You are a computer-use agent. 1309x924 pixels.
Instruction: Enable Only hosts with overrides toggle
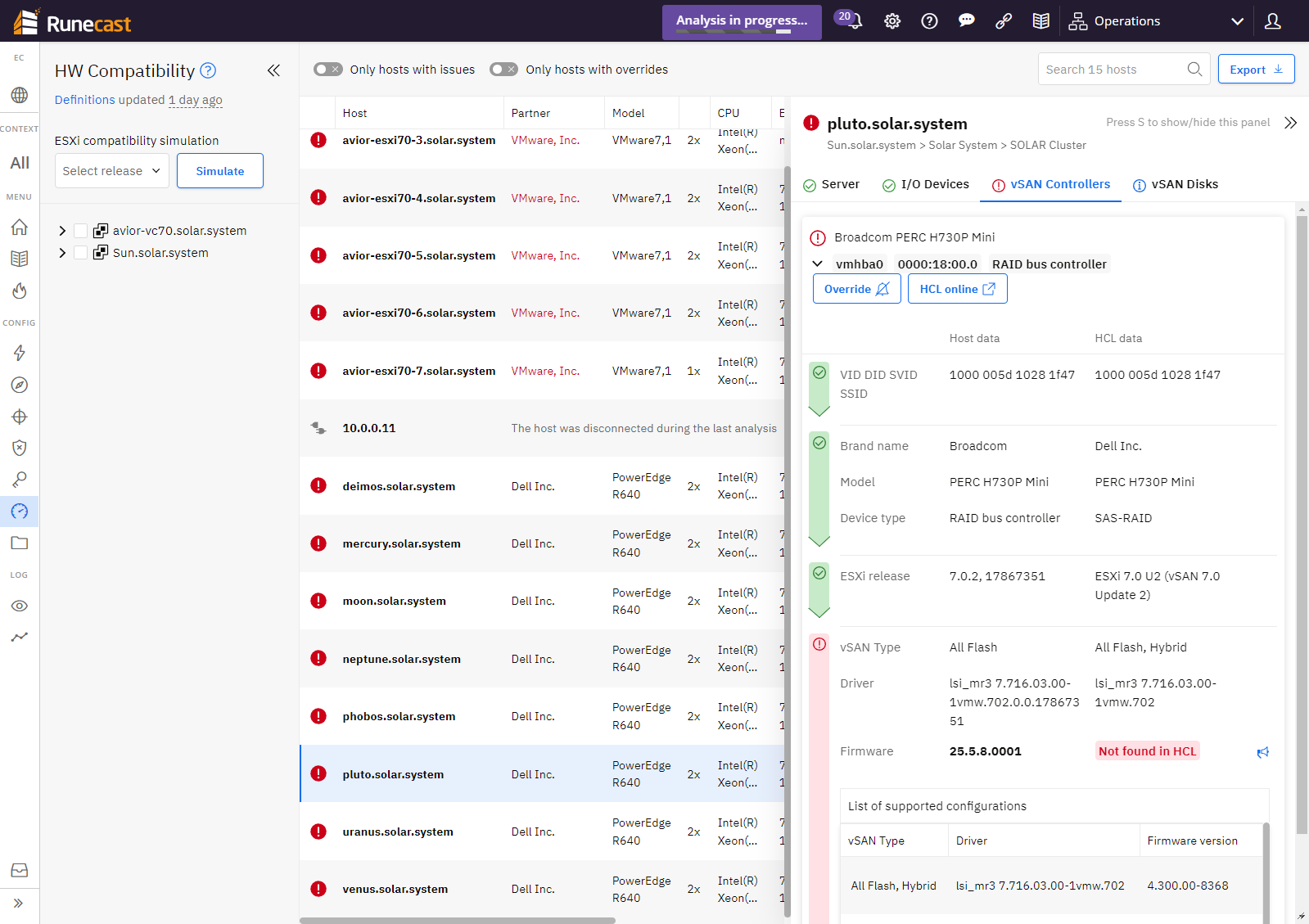[503, 70]
